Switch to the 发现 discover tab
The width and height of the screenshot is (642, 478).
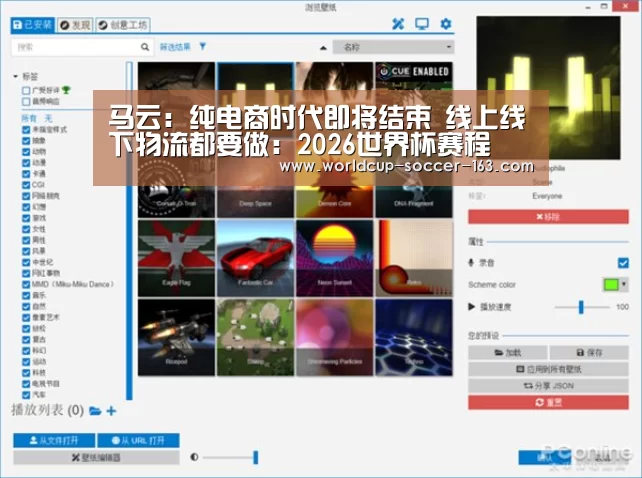(x=75, y=25)
